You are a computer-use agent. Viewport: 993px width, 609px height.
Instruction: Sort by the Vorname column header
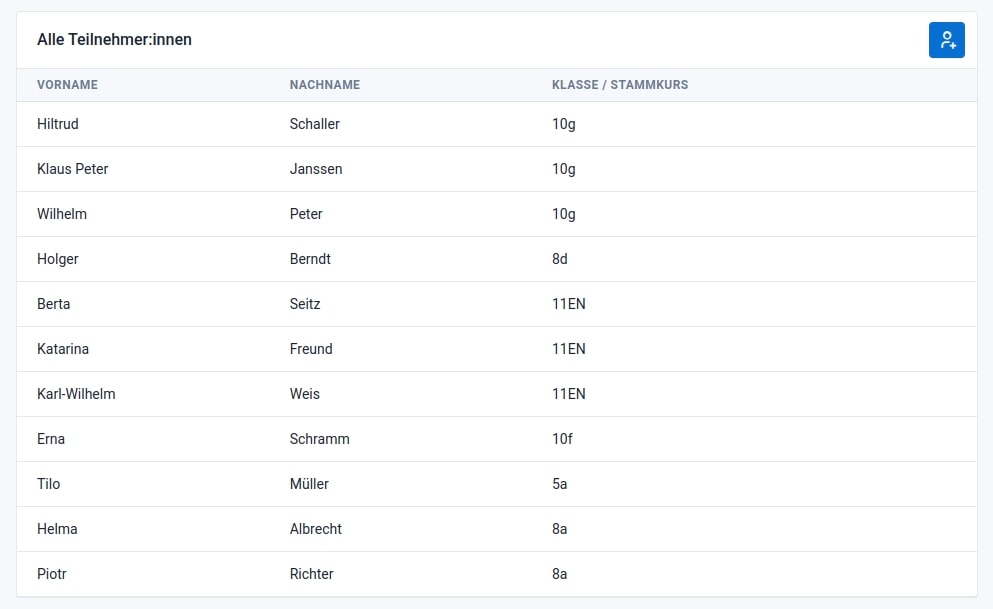67,85
